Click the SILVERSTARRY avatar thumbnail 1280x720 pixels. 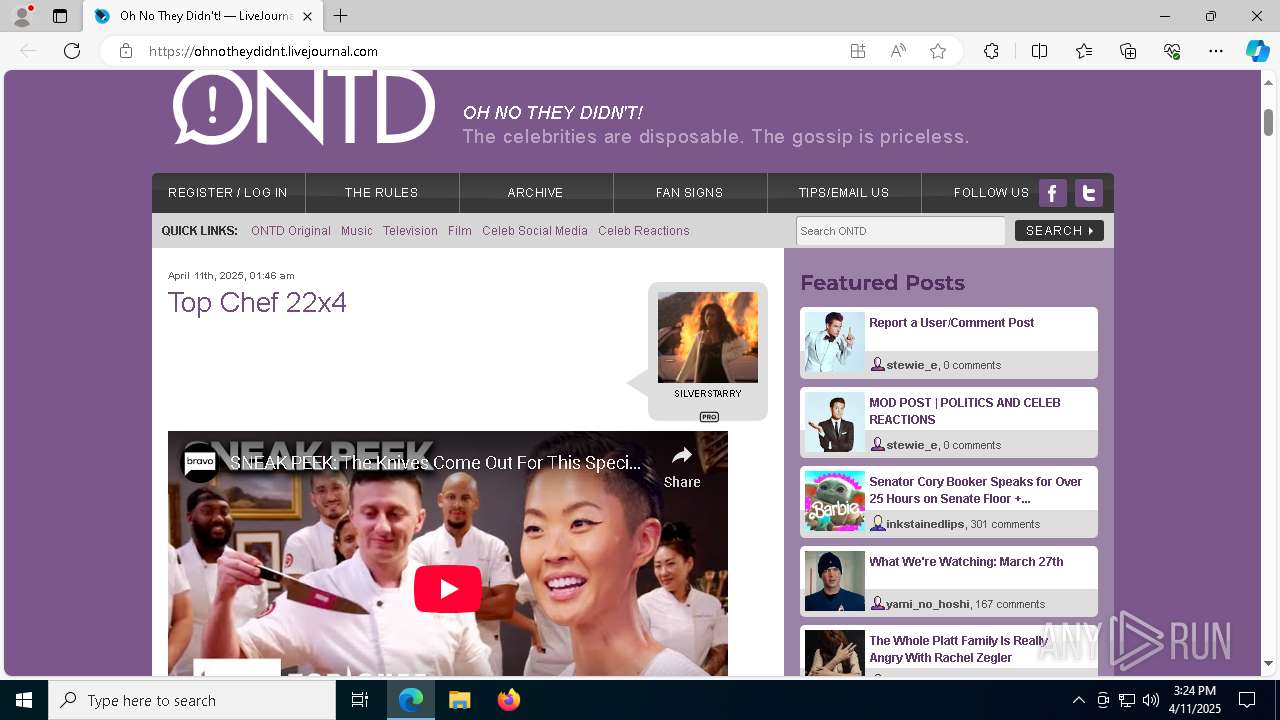[x=708, y=337]
